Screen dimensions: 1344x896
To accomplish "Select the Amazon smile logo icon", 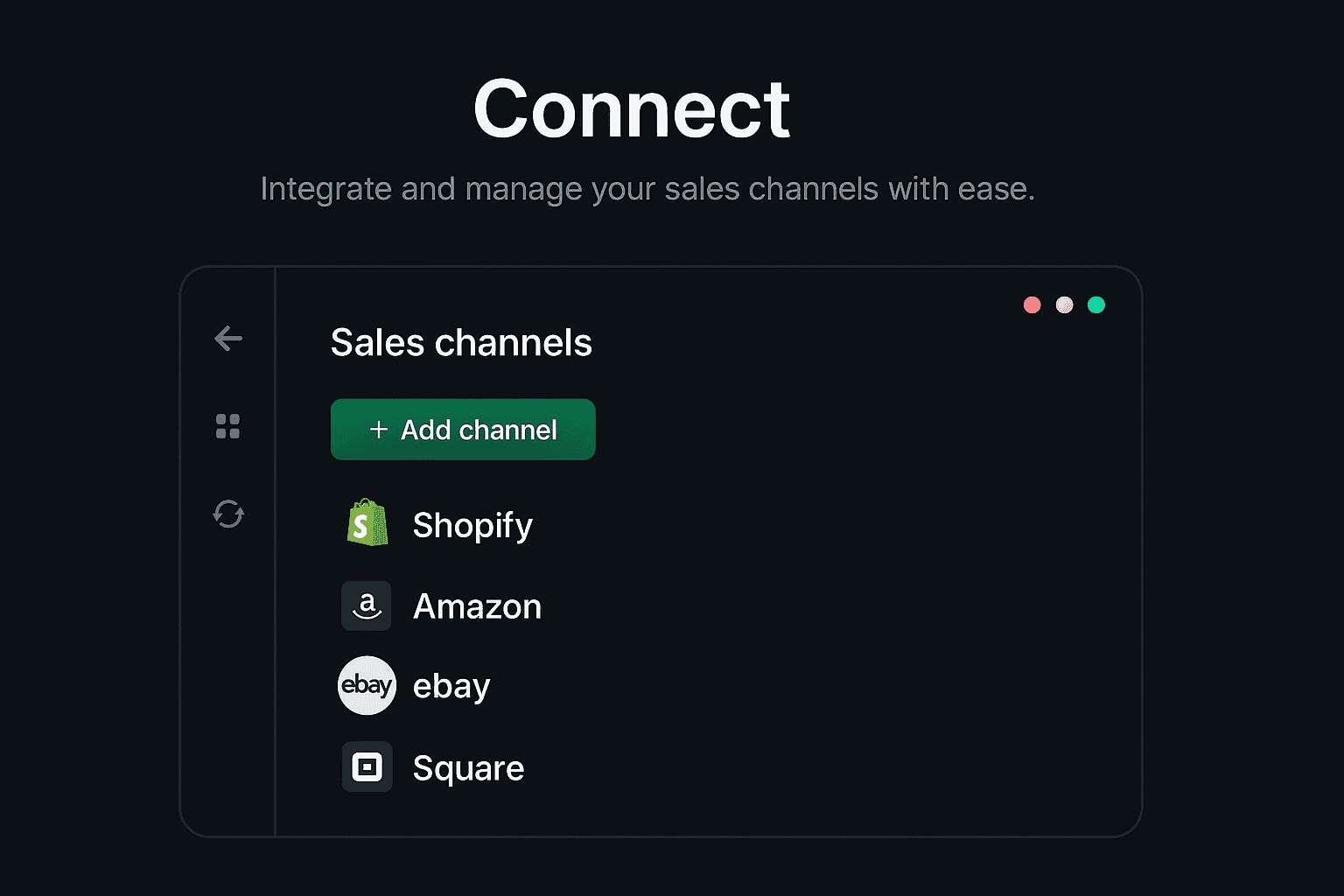I will [x=367, y=605].
